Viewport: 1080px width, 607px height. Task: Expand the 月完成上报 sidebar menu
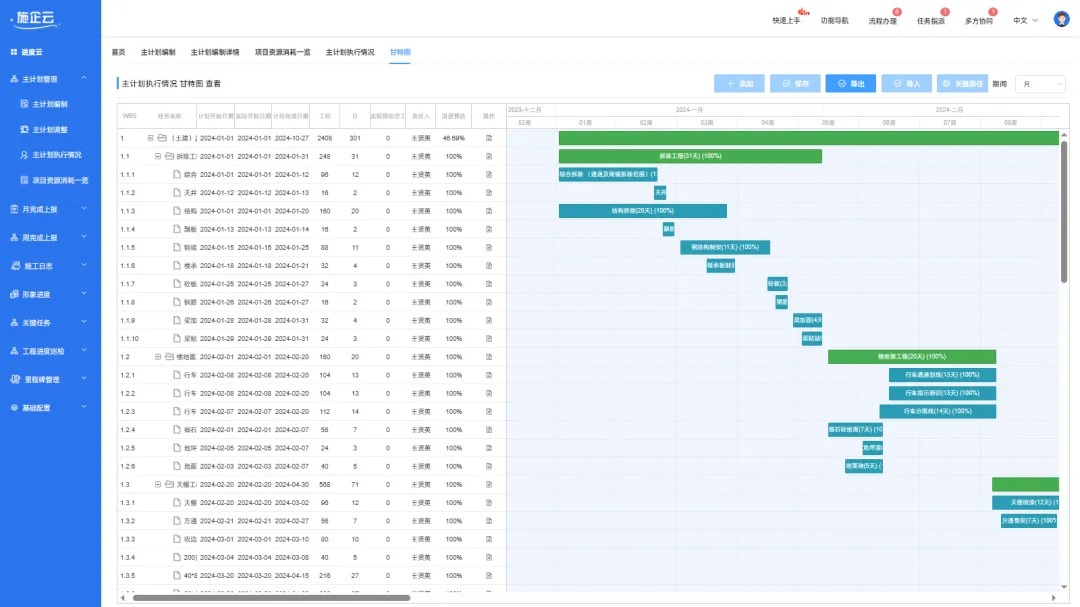pos(50,209)
